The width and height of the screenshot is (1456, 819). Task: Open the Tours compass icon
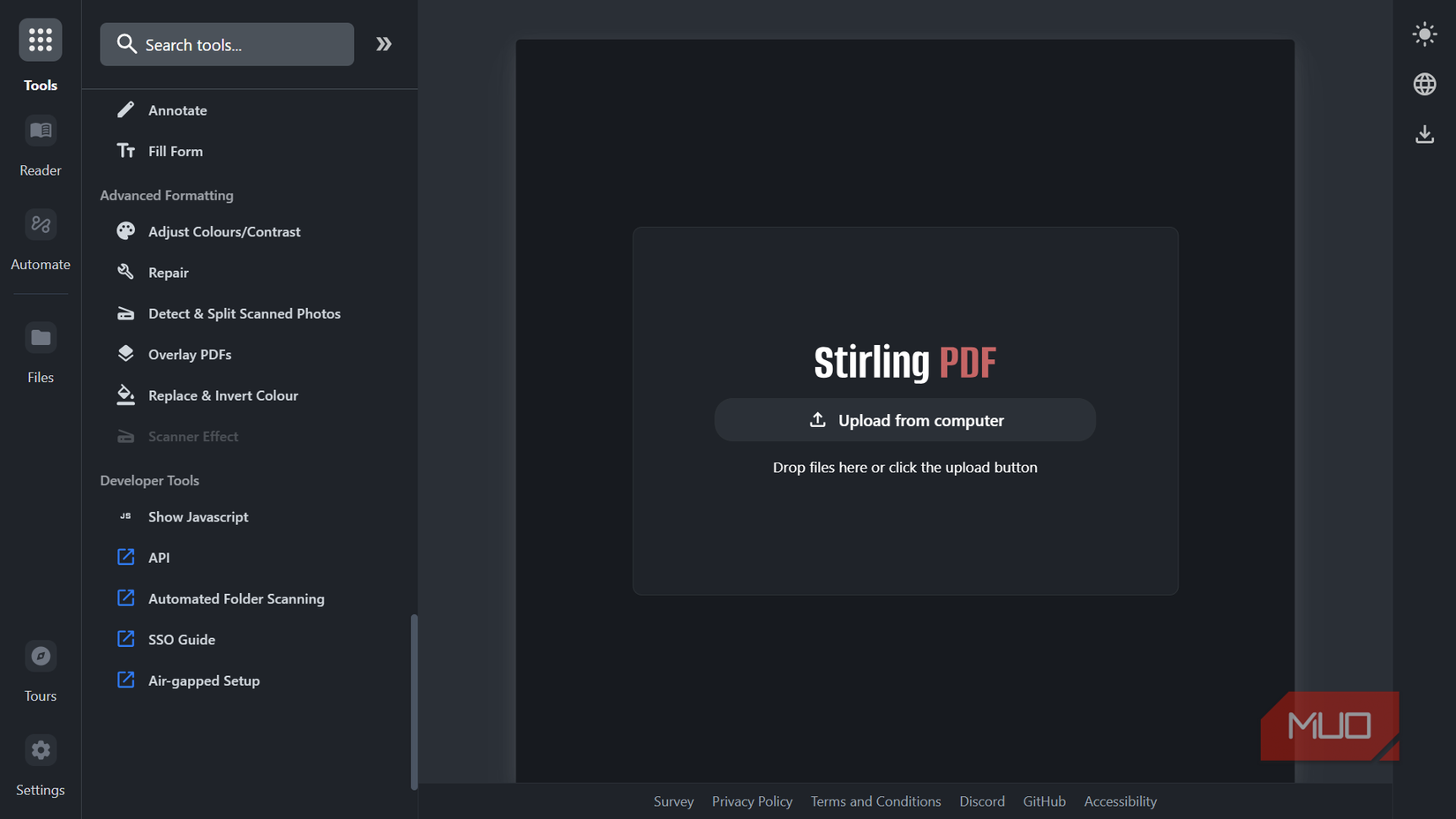click(x=41, y=656)
